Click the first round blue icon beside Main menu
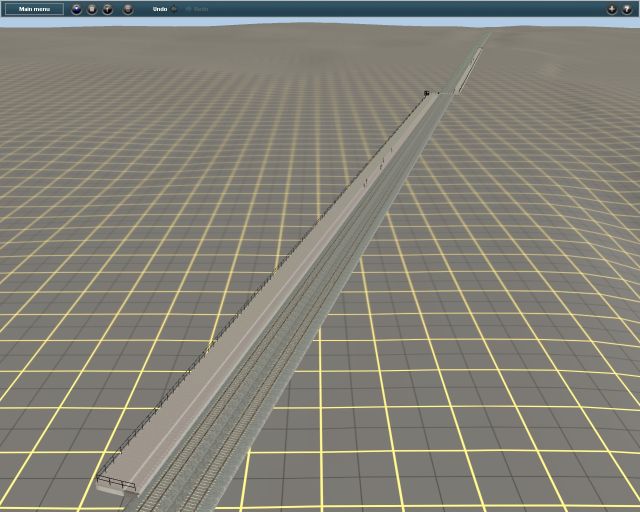Viewport: 640px width, 512px height. pyautogui.click(x=76, y=9)
